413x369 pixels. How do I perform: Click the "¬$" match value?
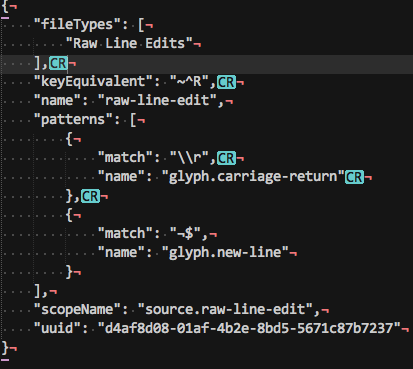pyautogui.click(x=185, y=233)
